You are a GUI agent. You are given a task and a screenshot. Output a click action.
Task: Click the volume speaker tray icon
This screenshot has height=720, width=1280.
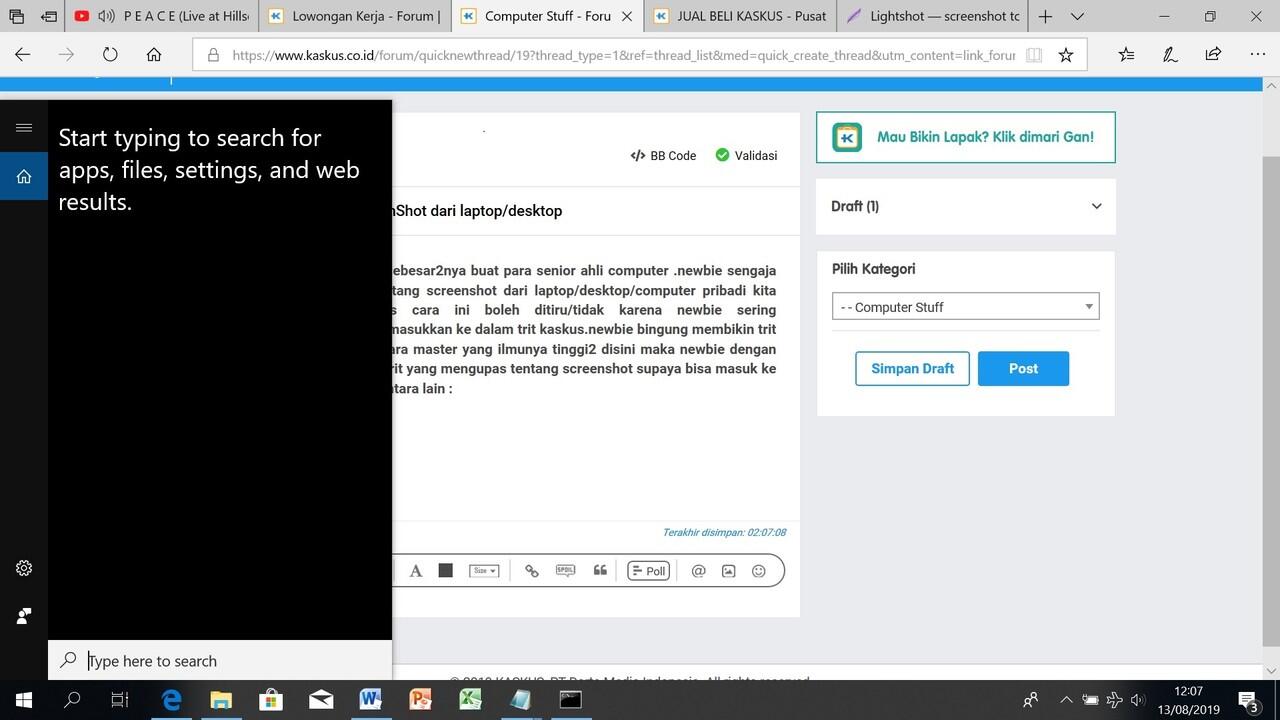pos(1138,700)
